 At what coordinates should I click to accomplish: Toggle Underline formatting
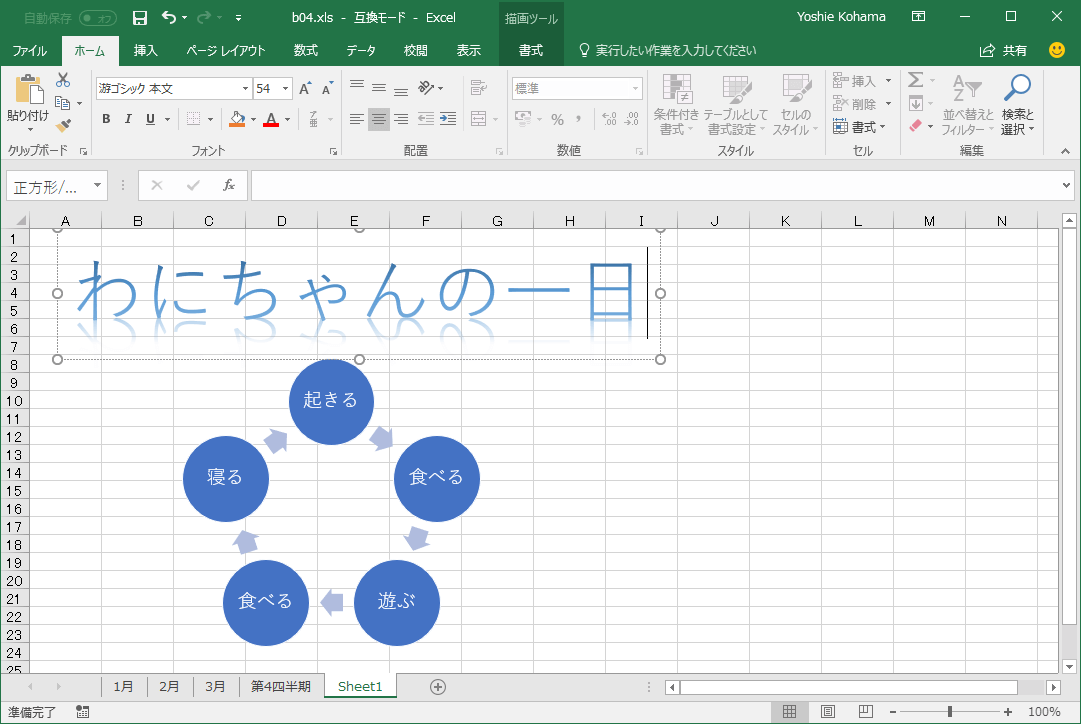tap(150, 119)
